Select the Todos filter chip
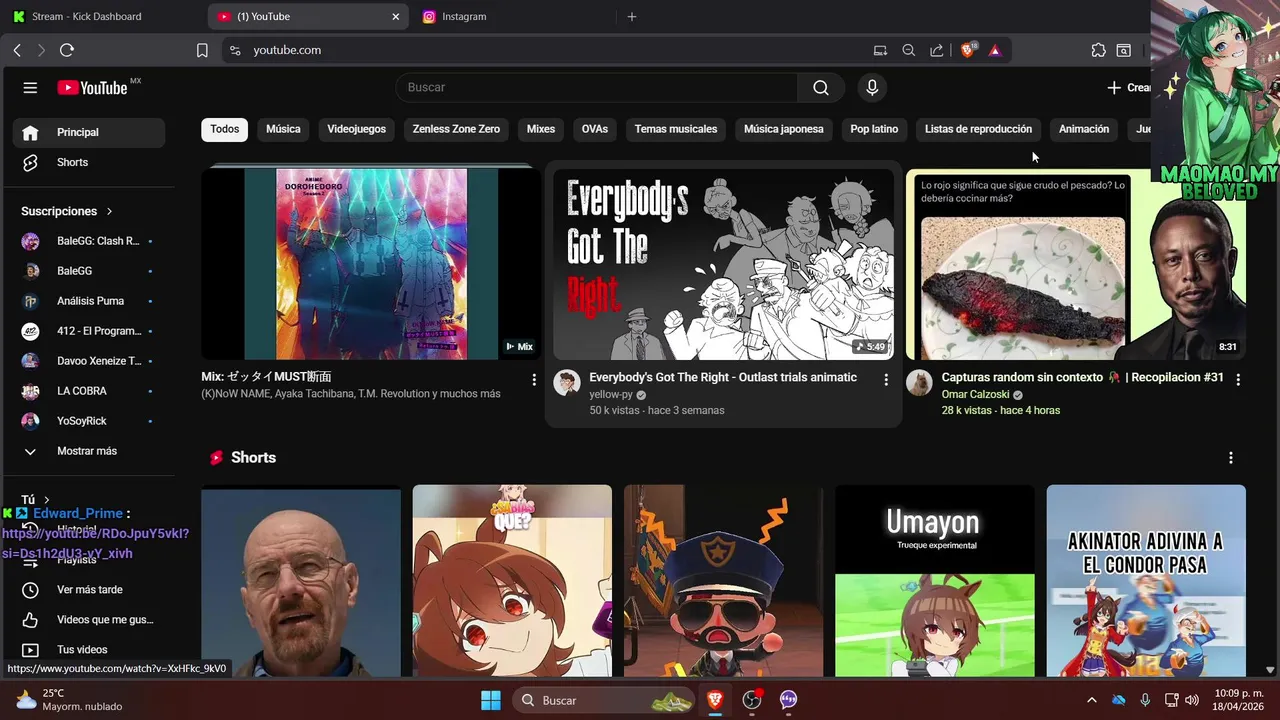The height and width of the screenshot is (720, 1280). 225,130
